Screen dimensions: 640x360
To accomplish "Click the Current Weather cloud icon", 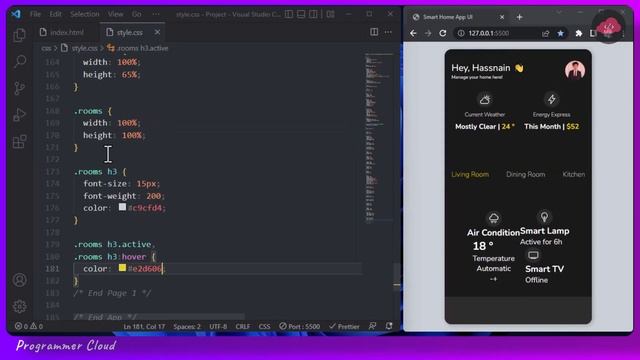I will point(485,100).
